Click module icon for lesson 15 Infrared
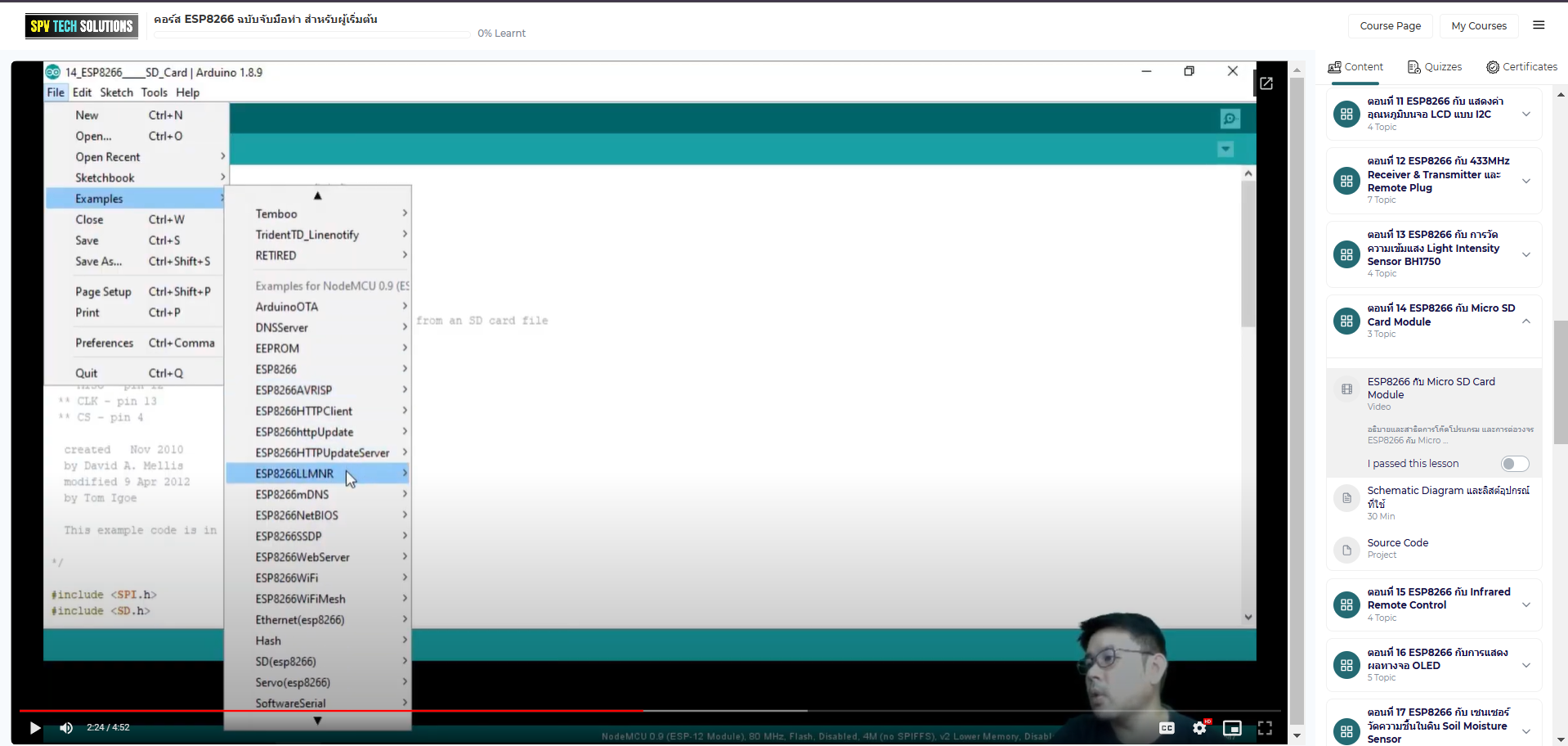Viewport: 1568px width, 746px height. (x=1346, y=604)
